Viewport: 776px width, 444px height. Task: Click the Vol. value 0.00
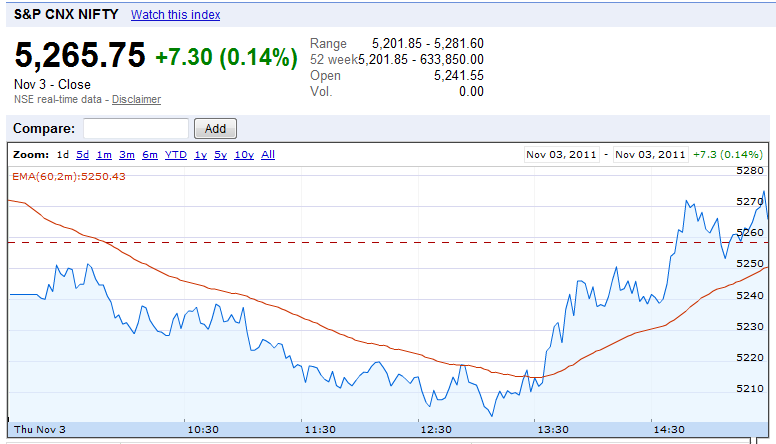[471, 92]
